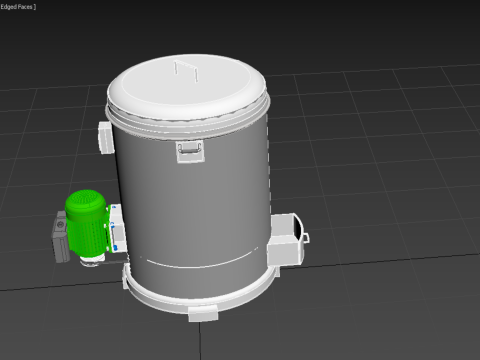Select the front foot tab on the base ring

[203, 313]
